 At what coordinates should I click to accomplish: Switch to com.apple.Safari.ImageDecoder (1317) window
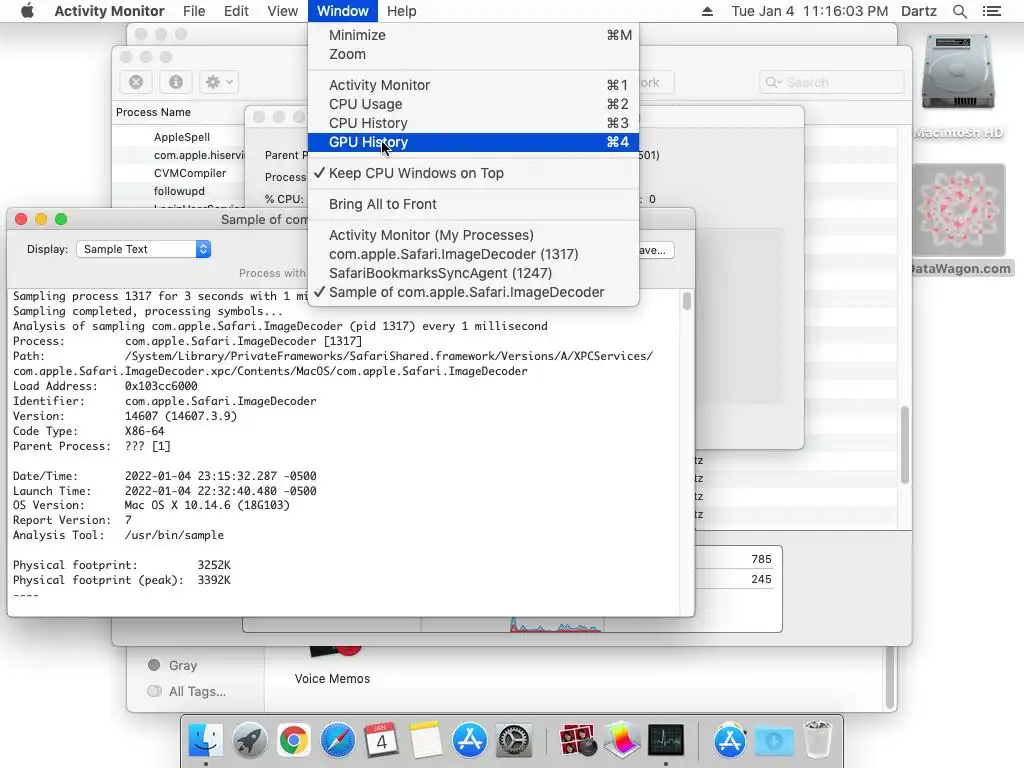point(473,254)
